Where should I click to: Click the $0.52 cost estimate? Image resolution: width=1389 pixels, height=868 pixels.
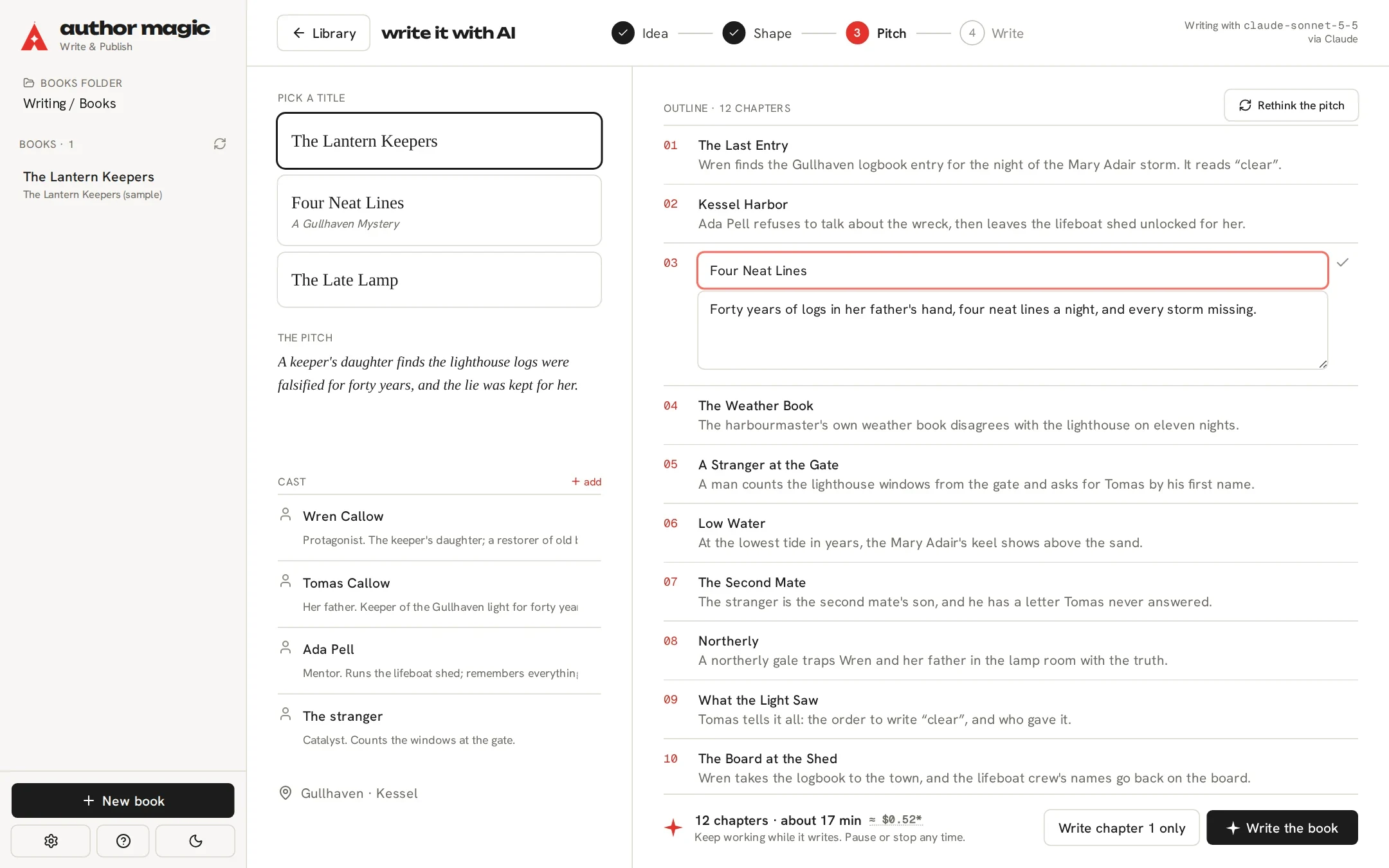[896, 819]
